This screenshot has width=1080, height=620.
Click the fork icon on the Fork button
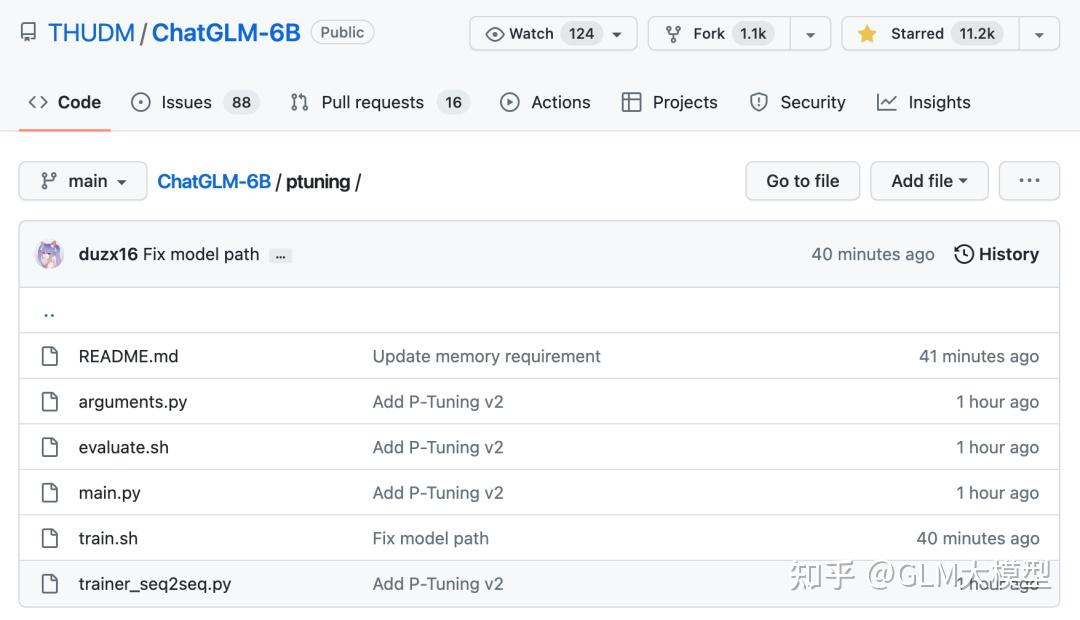(x=675, y=33)
